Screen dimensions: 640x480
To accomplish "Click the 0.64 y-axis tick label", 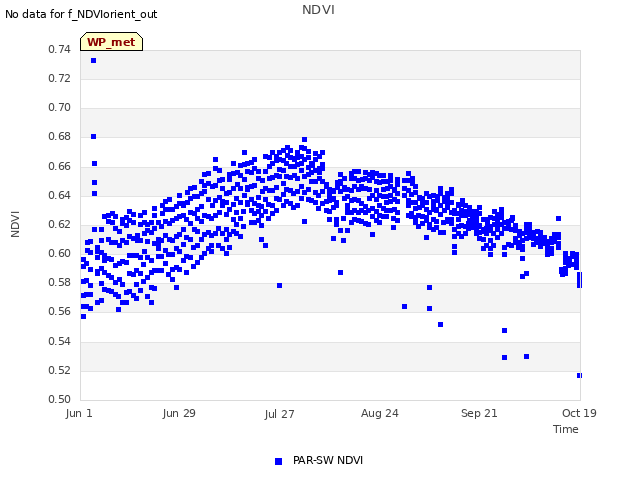I will (x=60, y=195).
